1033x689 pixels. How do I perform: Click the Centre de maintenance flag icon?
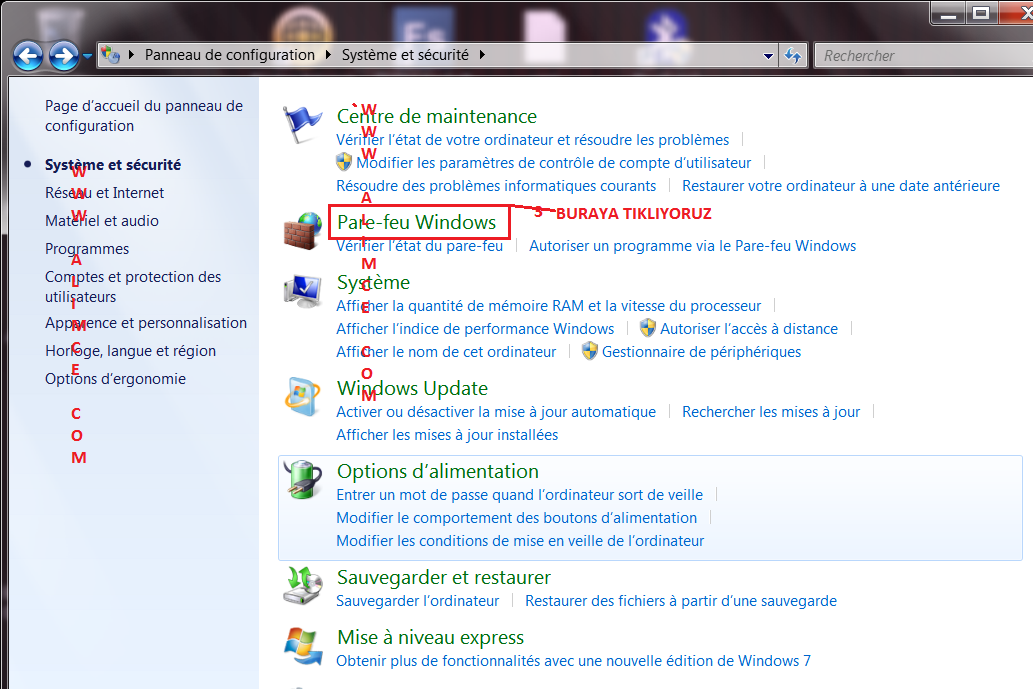[302, 124]
